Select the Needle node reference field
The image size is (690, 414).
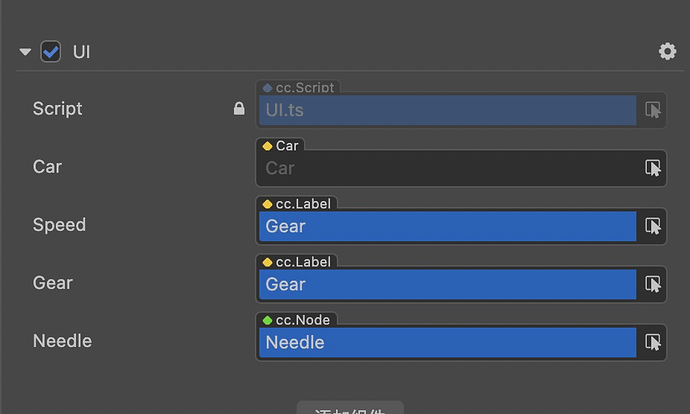click(x=446, y=342)
